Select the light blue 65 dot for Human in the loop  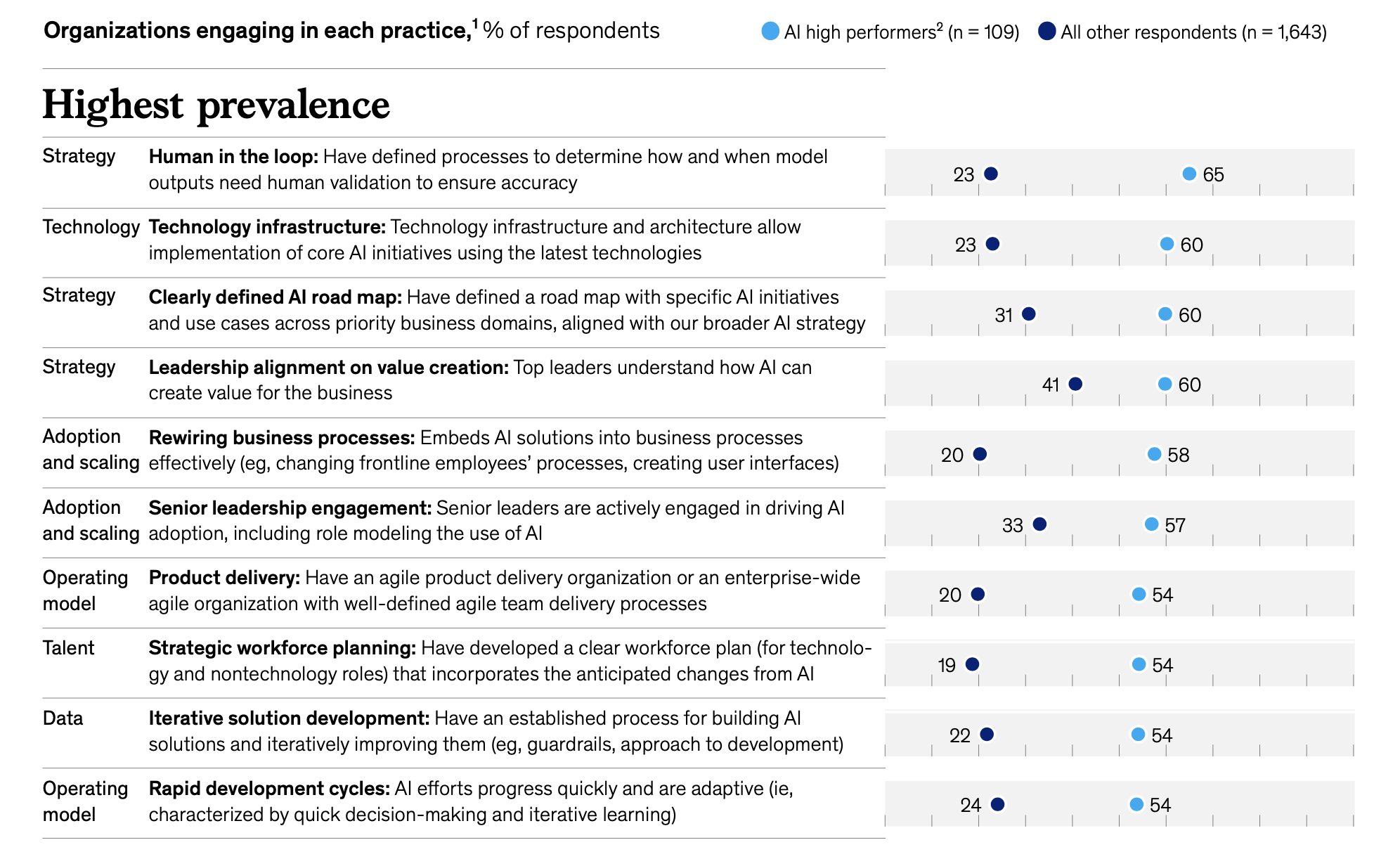pos(1189,174)
